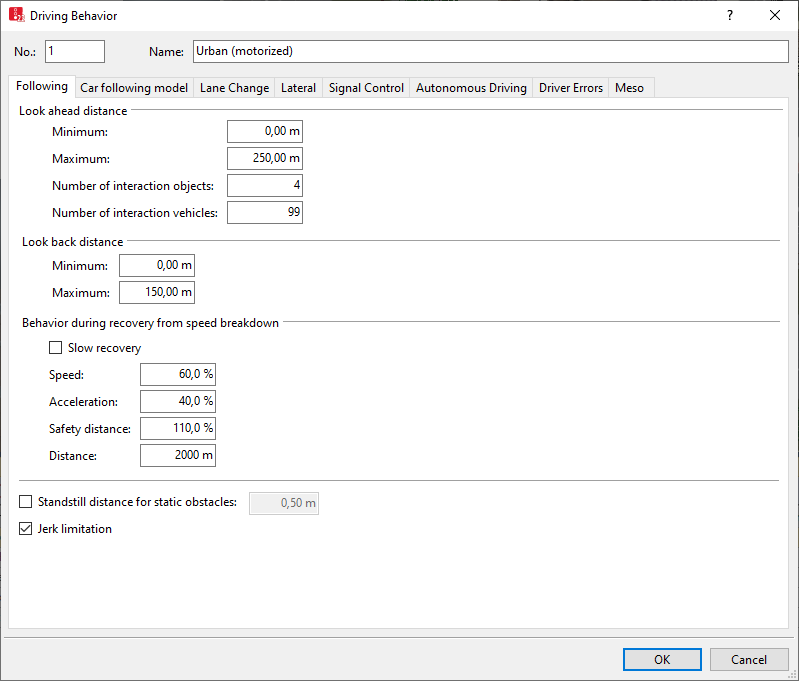Close the Driving Behavior dialog

pyautogui.click(x=774, y=15)
